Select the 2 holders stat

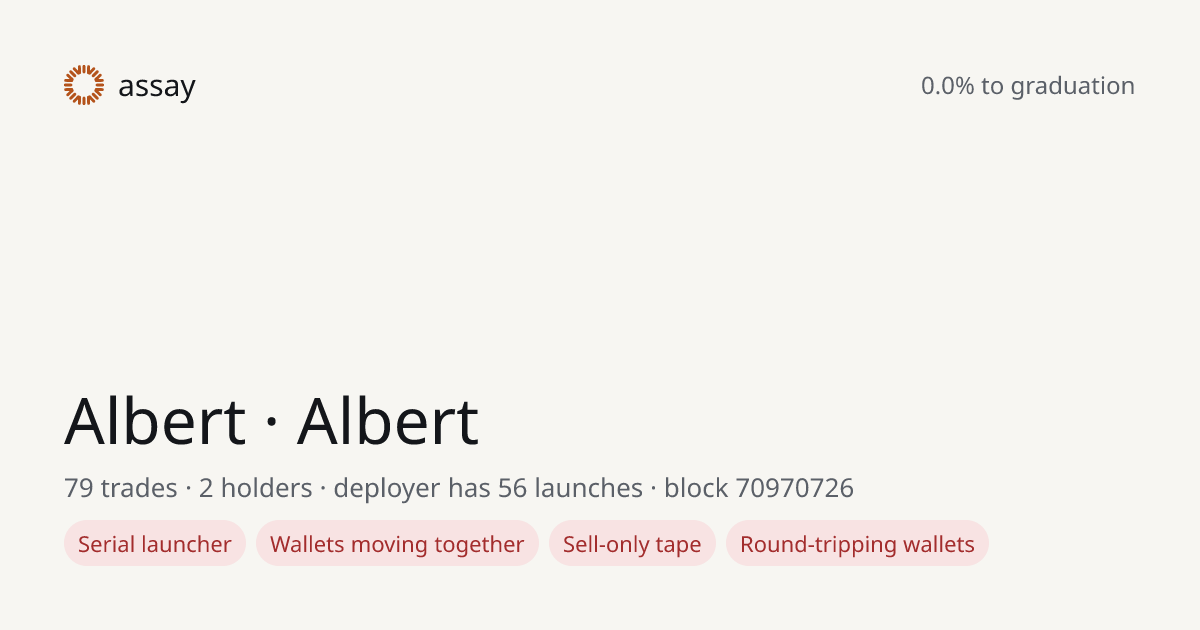click(x=256, y=488)
